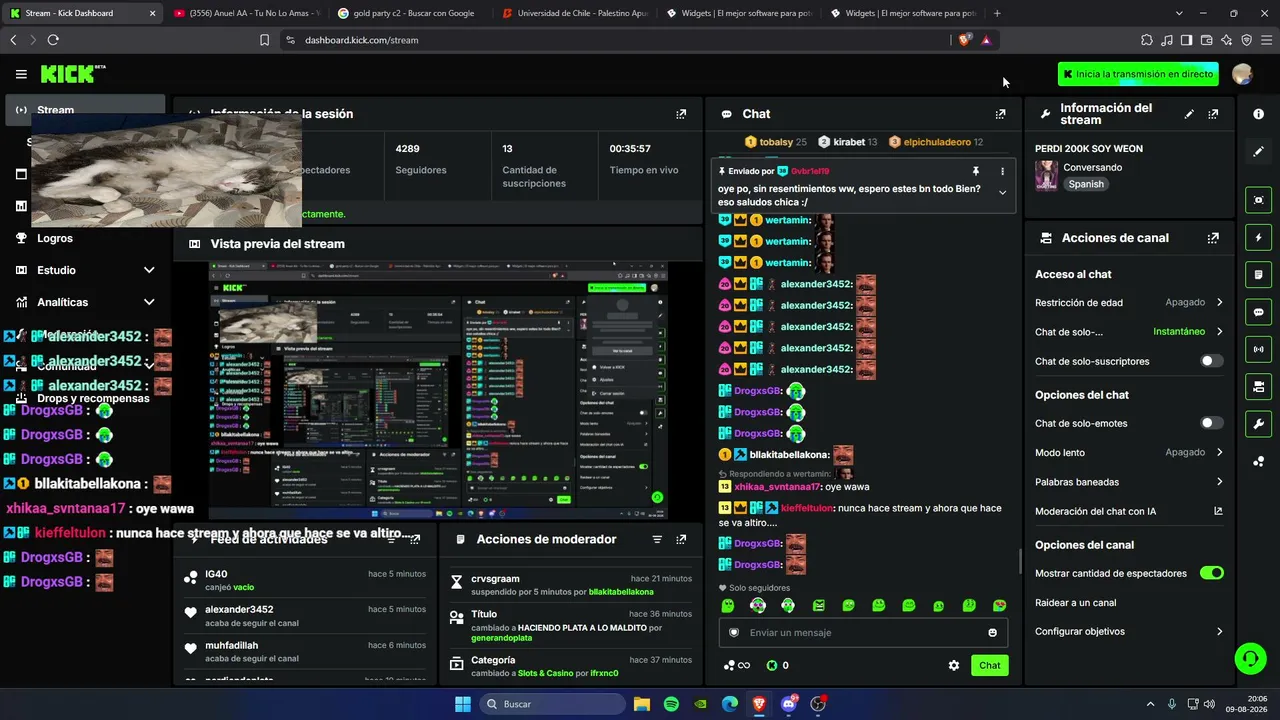
Task: Pop out the Acciones de canal panel
Action: 1213,238
